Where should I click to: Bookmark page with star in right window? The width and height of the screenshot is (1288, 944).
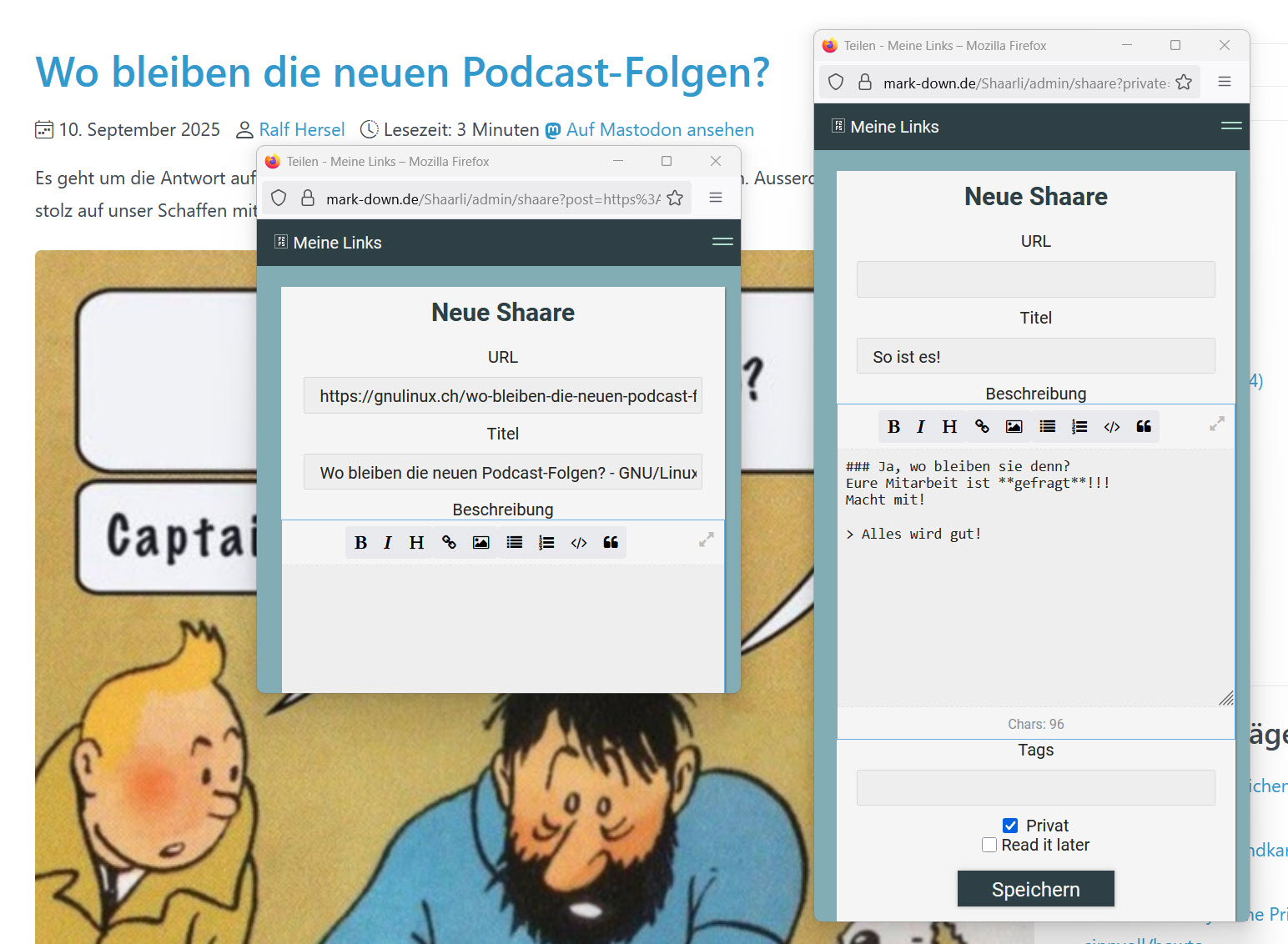pos(1184,82)
